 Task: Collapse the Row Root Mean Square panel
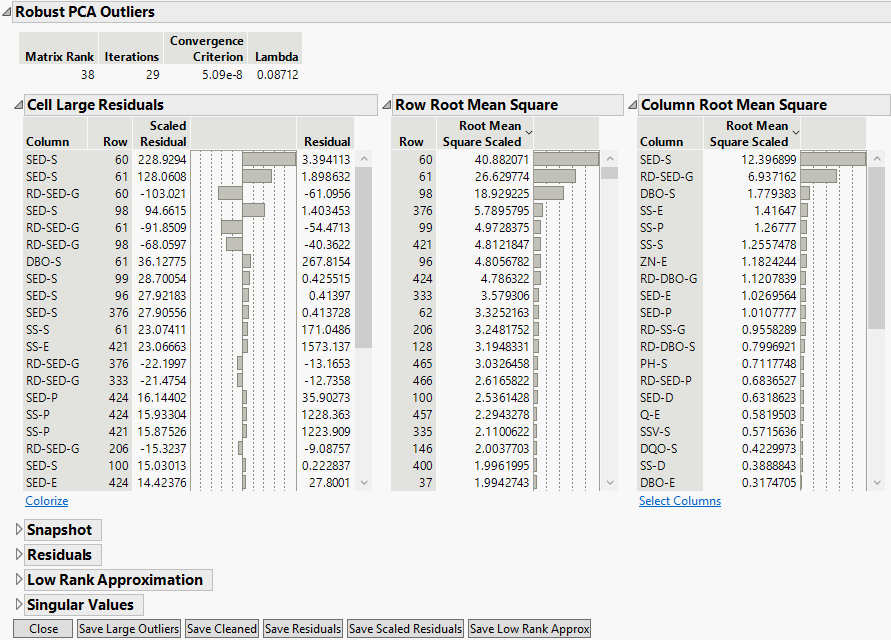[x=386, y=104]
